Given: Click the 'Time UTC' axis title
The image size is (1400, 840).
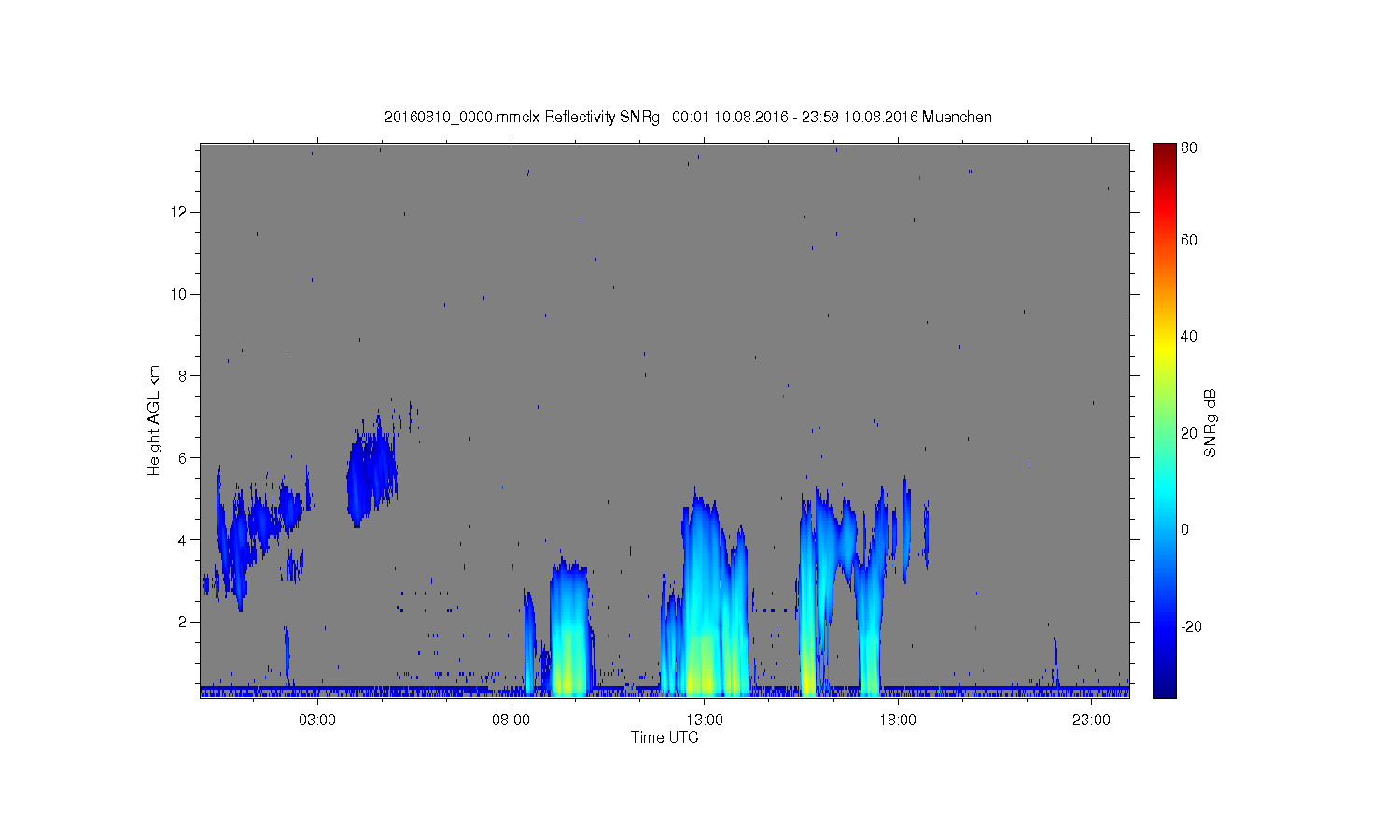Looking at the screenshot, I should click(665, 738).
